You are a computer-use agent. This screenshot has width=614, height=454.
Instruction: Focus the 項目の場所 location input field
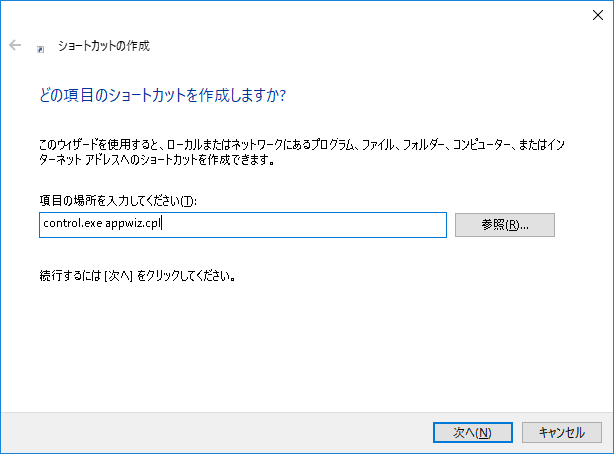coord(243,225)
